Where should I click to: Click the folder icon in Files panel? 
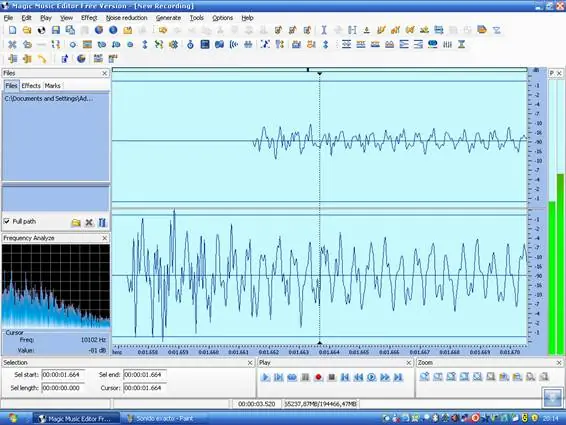click(x=76, y=222)
